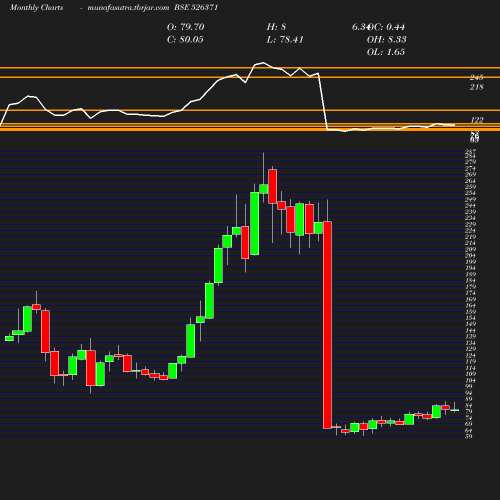Click the 'OH: 8.33' reading

pyautogui.click(x=387, y=39)
